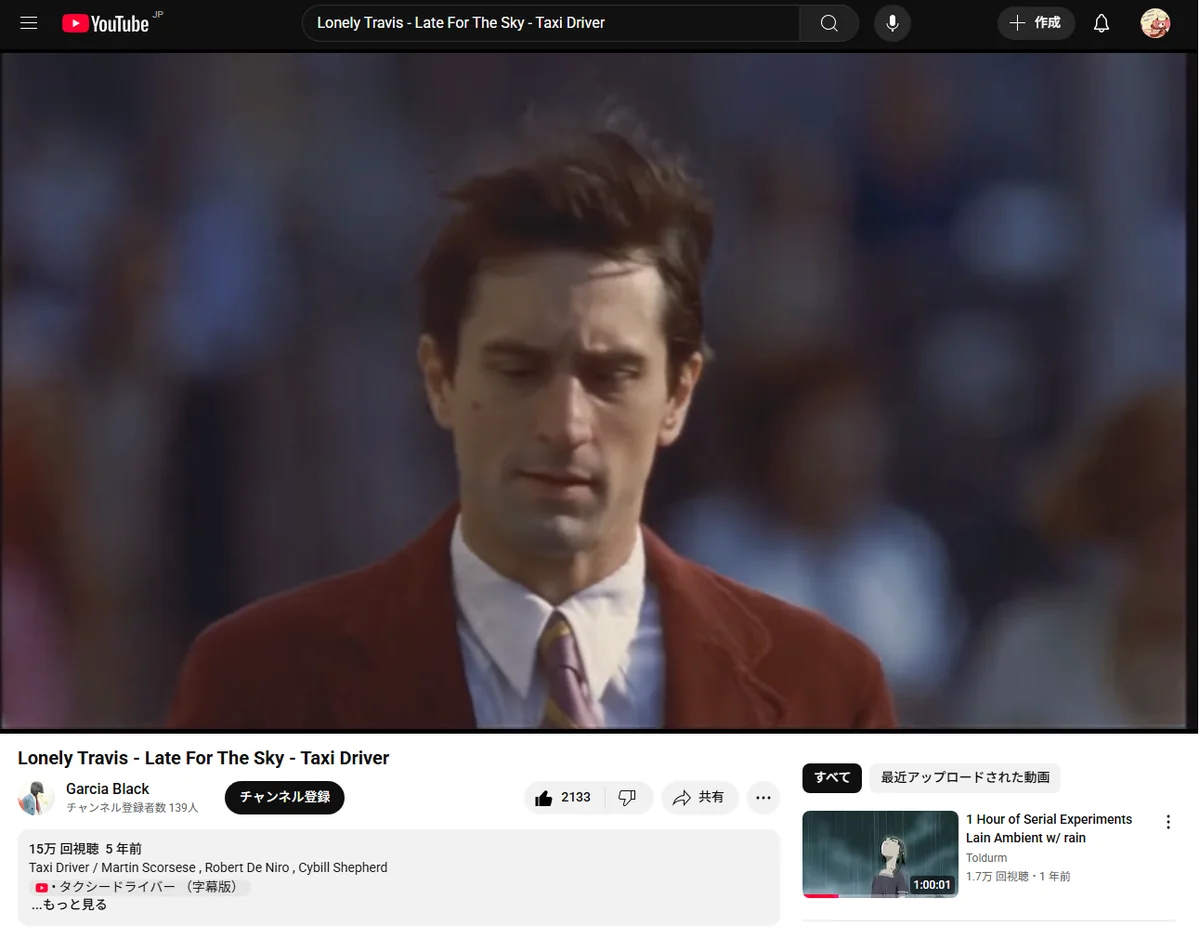The width and height of the screenshot is (1200, 938).
Task: Open more actions three-dot menu beside share
Action: coord(763,797)
